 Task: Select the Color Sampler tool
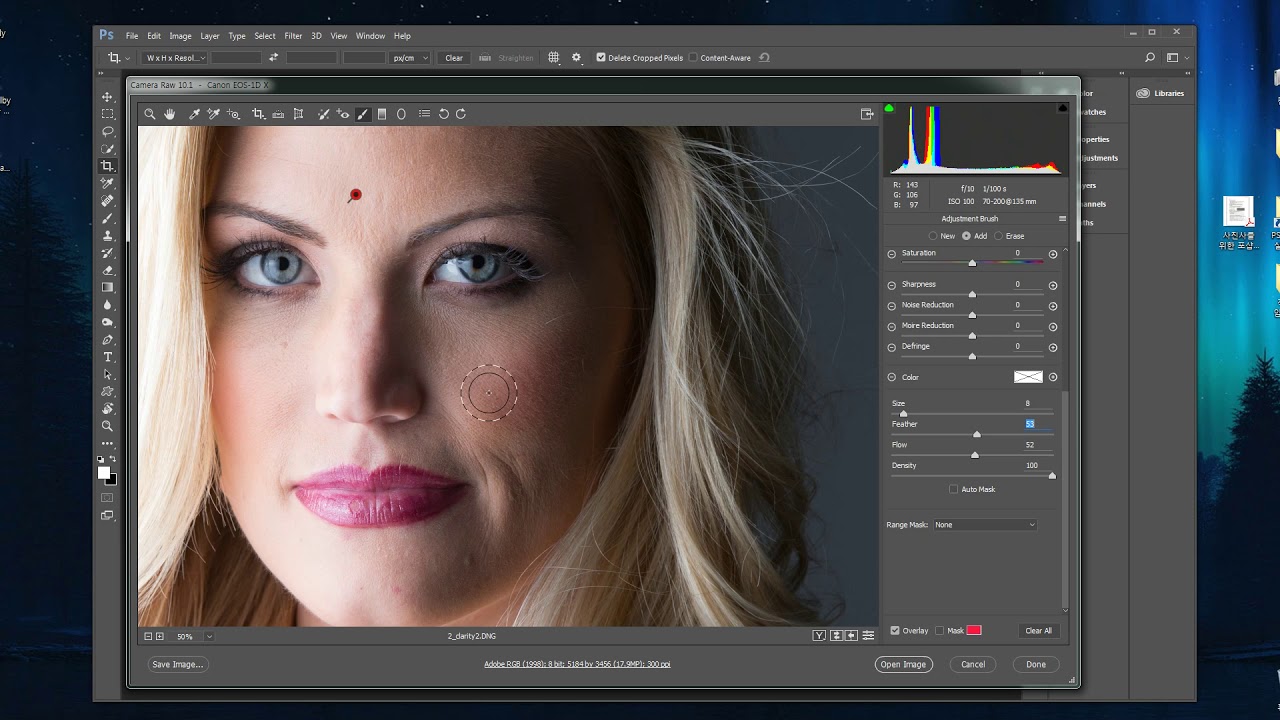tap(213, 114)
